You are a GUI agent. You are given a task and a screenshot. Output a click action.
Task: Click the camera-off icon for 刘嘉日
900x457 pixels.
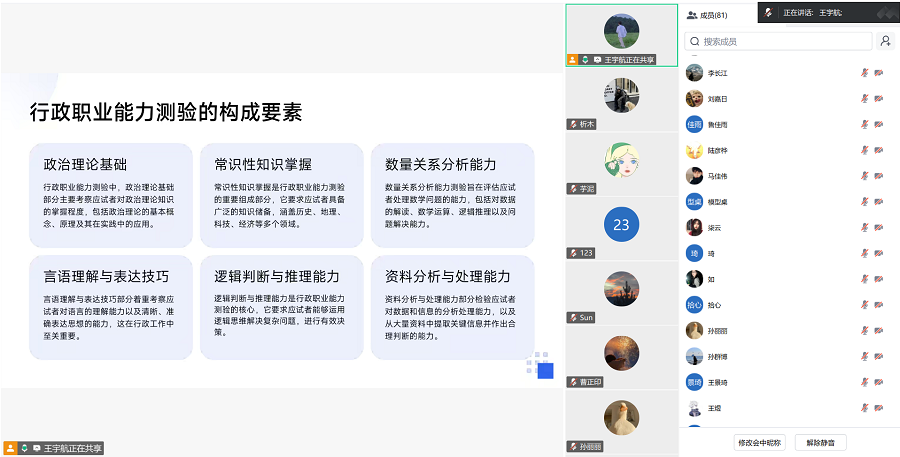point(879,99)
